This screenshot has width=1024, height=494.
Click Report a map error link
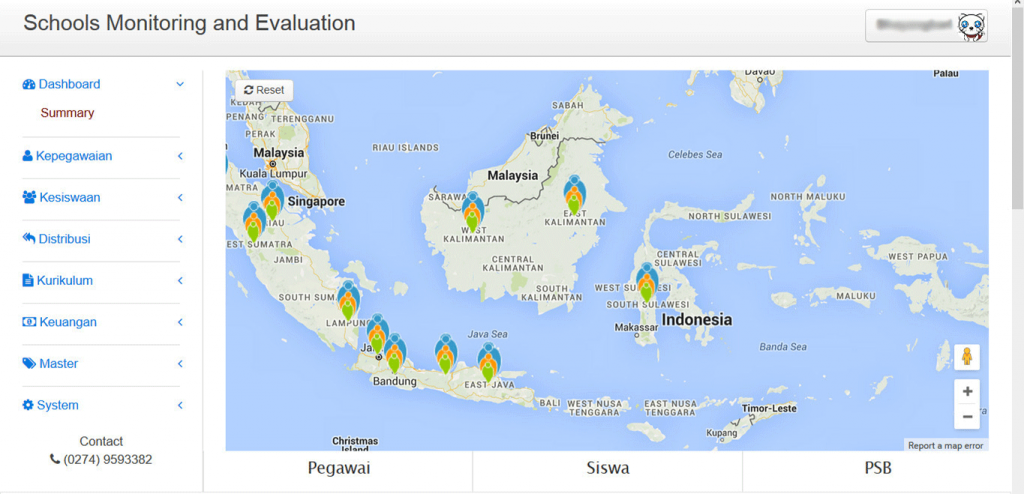[x=945, y=446]
